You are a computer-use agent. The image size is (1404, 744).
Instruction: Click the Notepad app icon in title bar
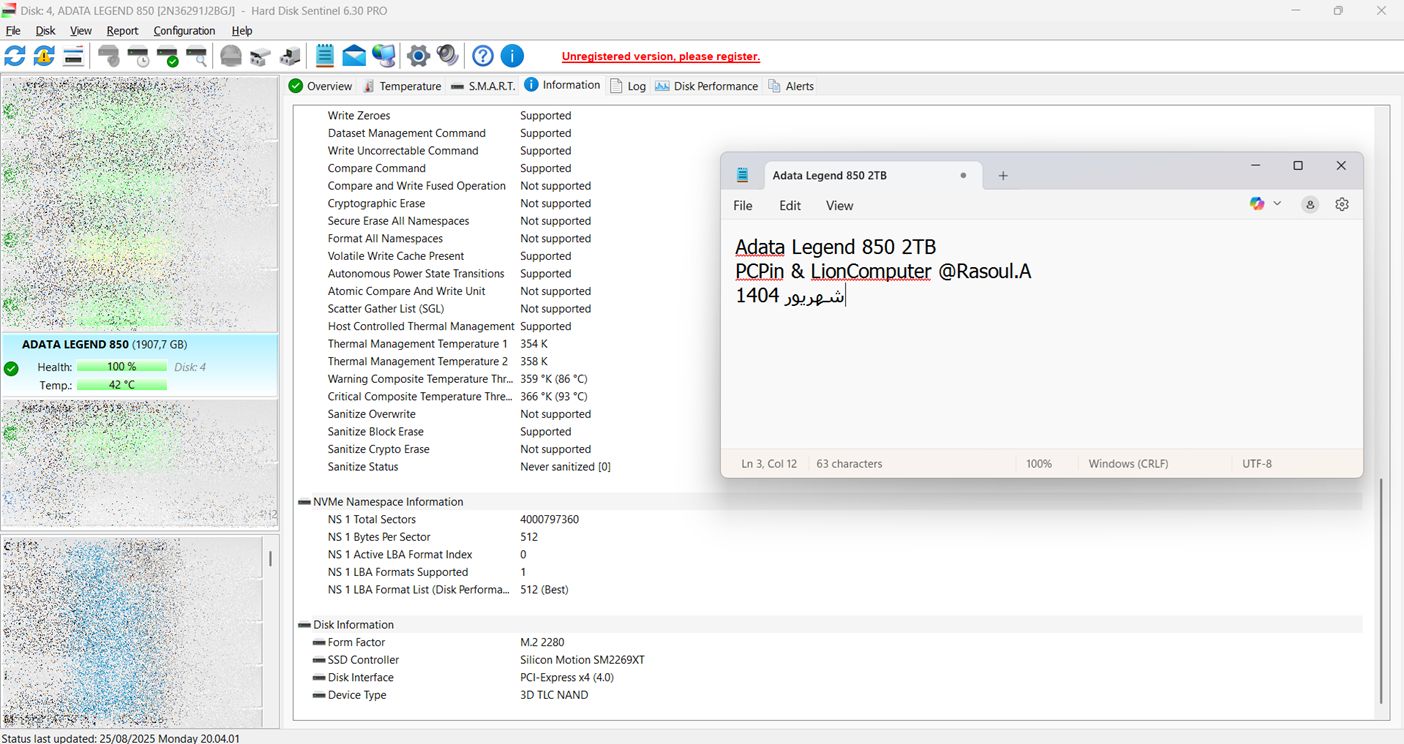742,175
